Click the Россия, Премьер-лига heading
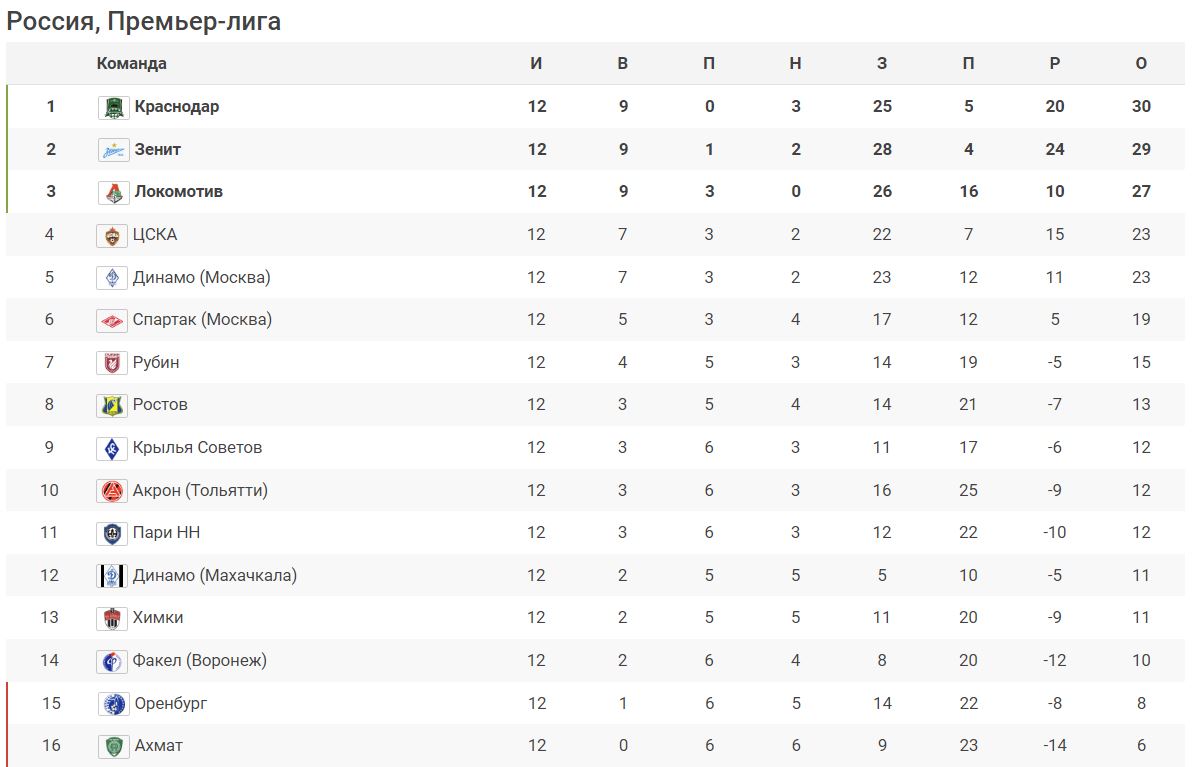This screenshot has height=767, width=1201. [x=144, y=21]
